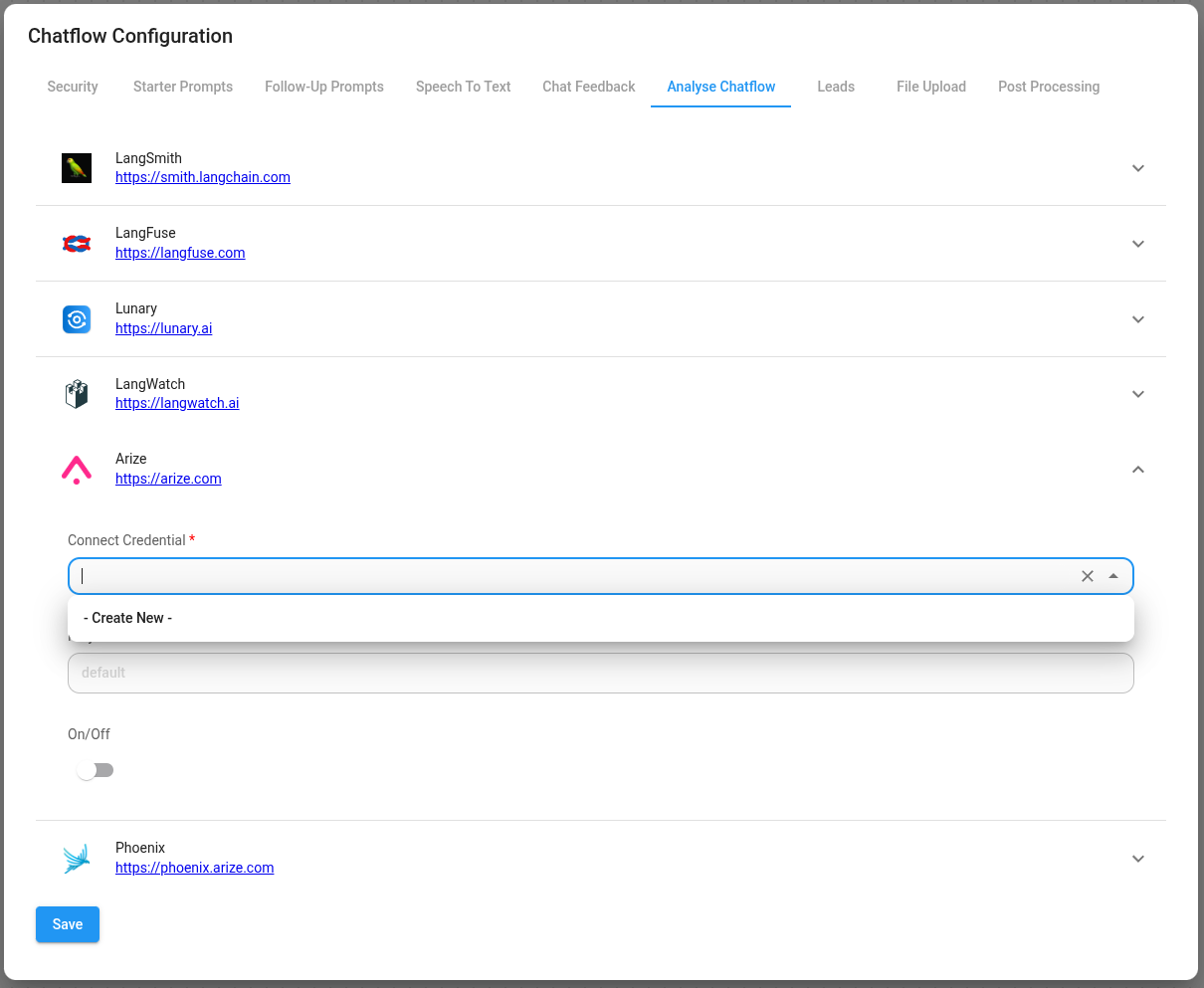Viewport: 1204px width, 988px height.
Task: Click the LangSmith provider icon
Action: coord(77,168)
